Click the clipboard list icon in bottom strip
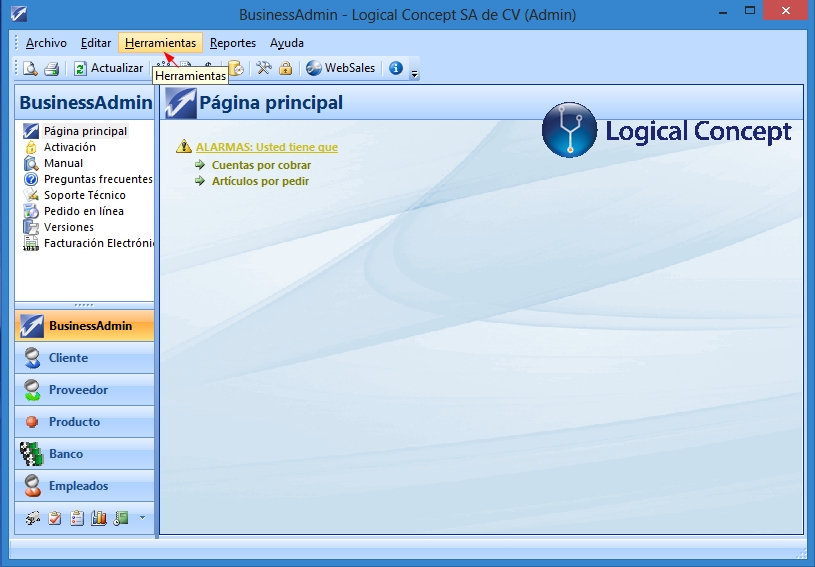This screenshot has width=815, height=567. 77,518
